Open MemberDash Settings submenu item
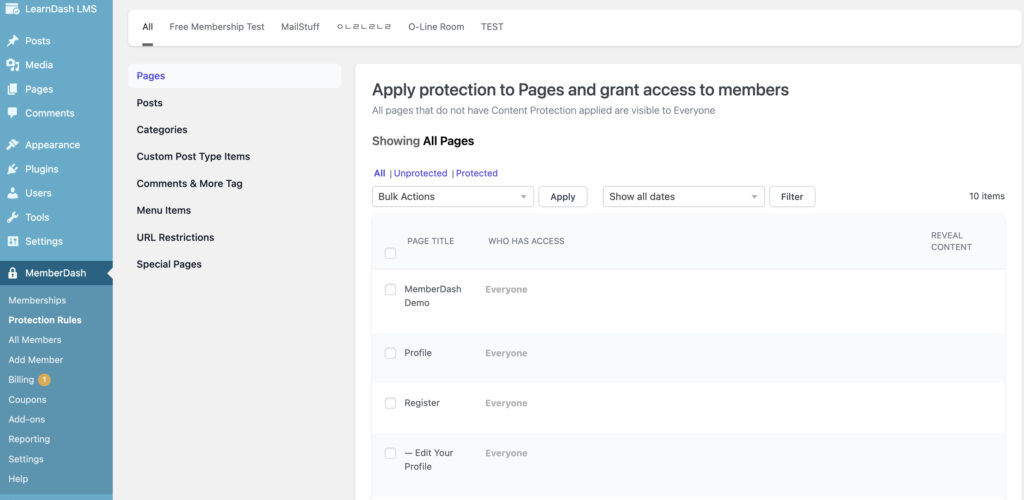The width and height of the screenshot is (1024, 500). [x=26, y=459]
